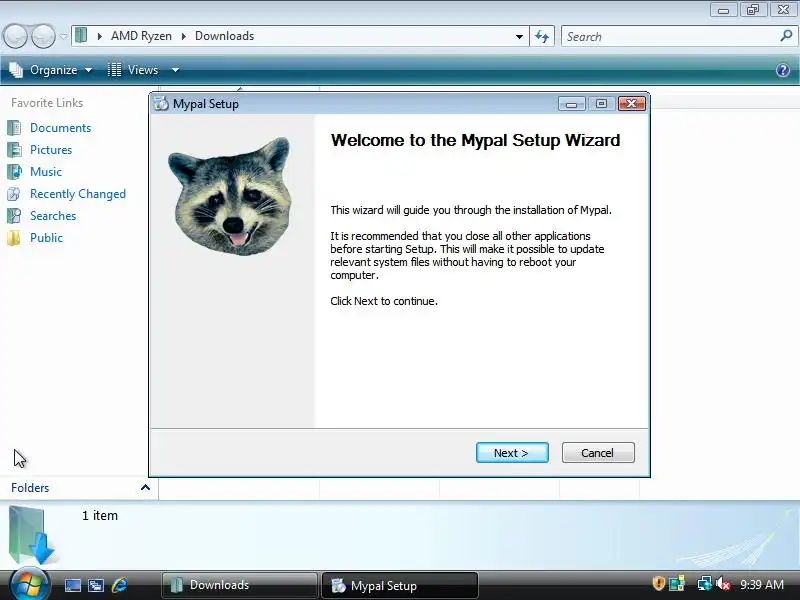Open the Public favorite link
Screen dimensions: 800x600
pyautogui.click(x=46, y=238)
